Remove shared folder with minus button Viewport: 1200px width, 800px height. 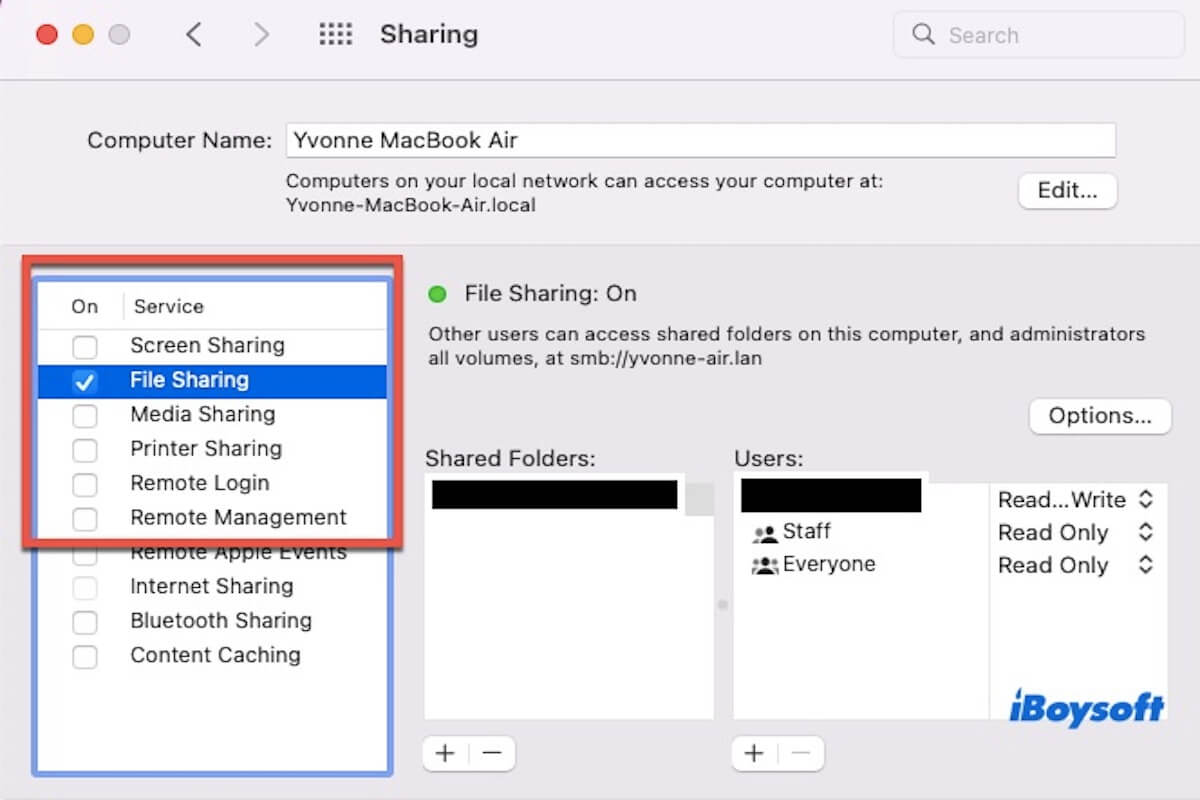(x=491, y=753)
